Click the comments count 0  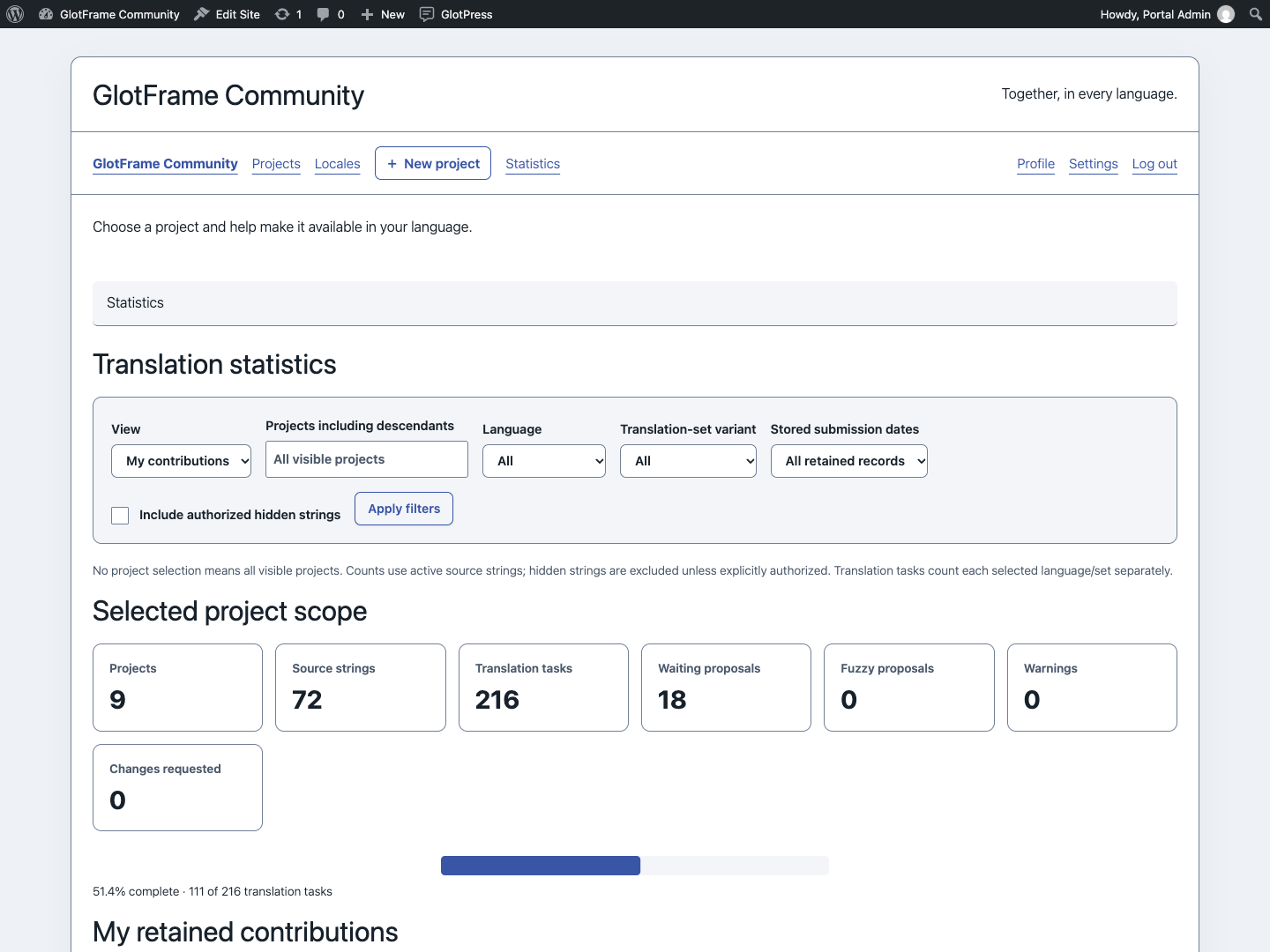click(341, 14)
